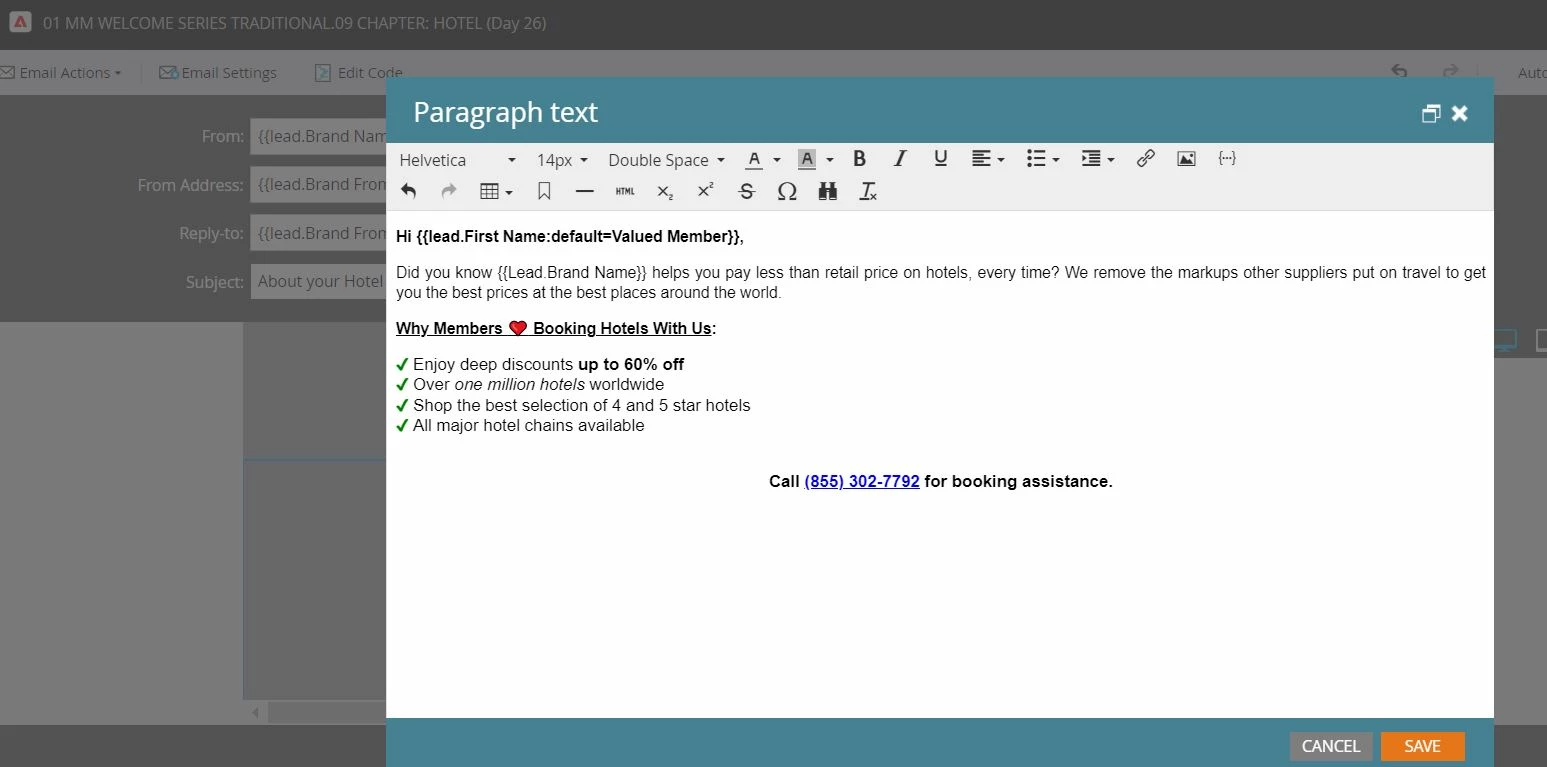Click the greeting line 'Hi {{lead.First Name...'

(x=570, y=237)
